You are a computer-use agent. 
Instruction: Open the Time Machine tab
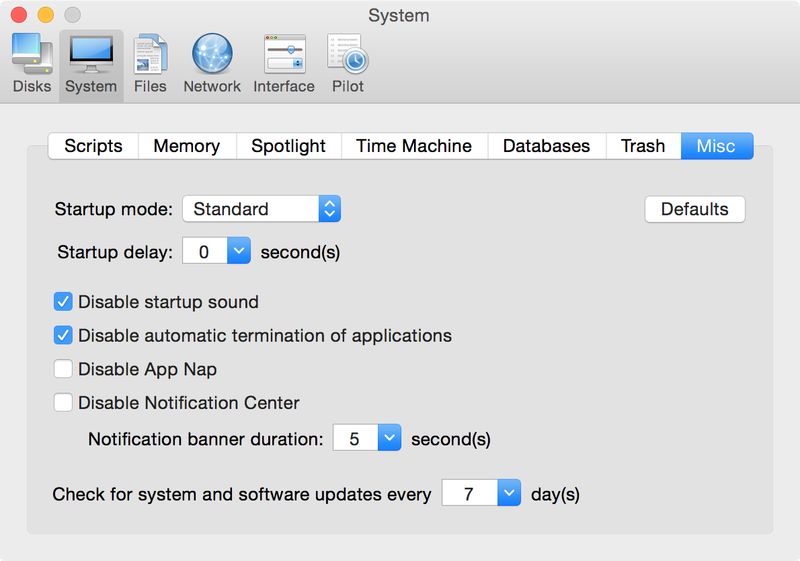[413, 146]
